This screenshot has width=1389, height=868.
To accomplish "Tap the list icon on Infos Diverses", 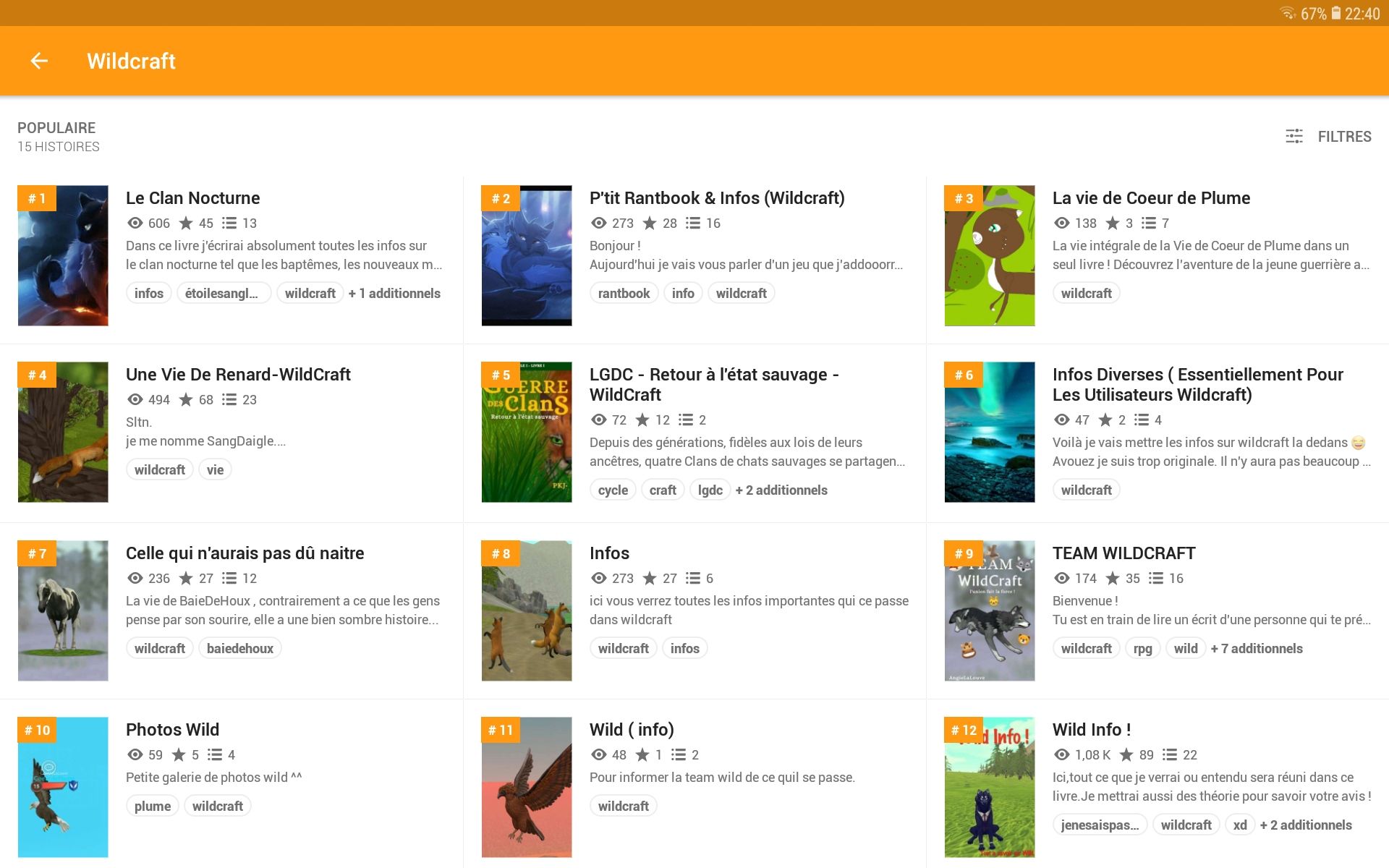I will 1142,420.
